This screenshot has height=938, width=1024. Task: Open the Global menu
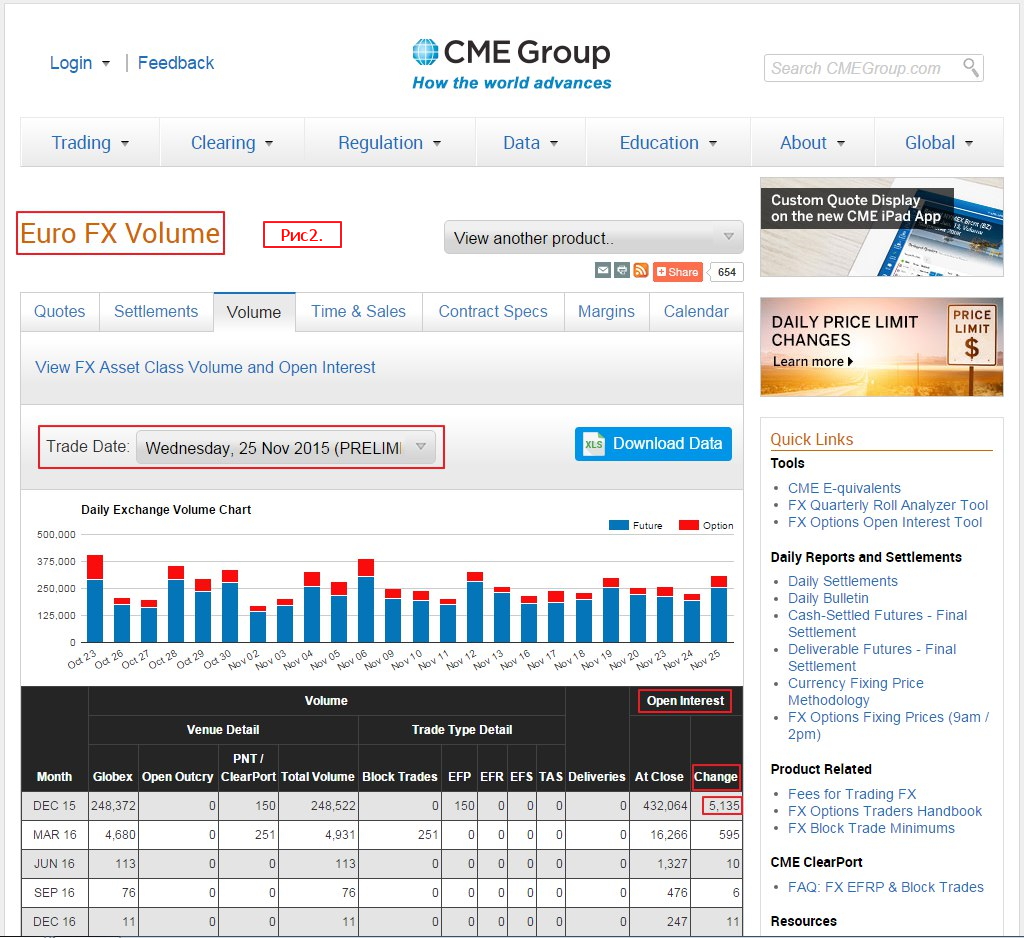(x=938, y=142)
